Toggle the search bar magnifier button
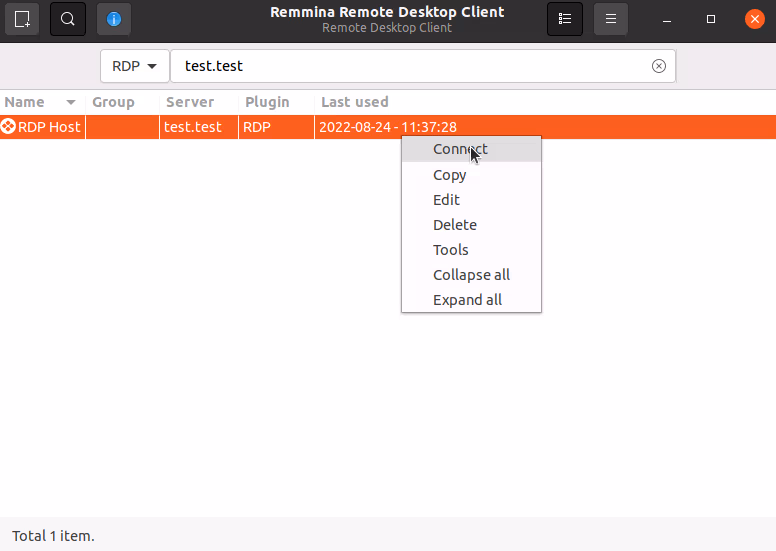The width and height of the screenshot is (776, 551). click(68, 19)
